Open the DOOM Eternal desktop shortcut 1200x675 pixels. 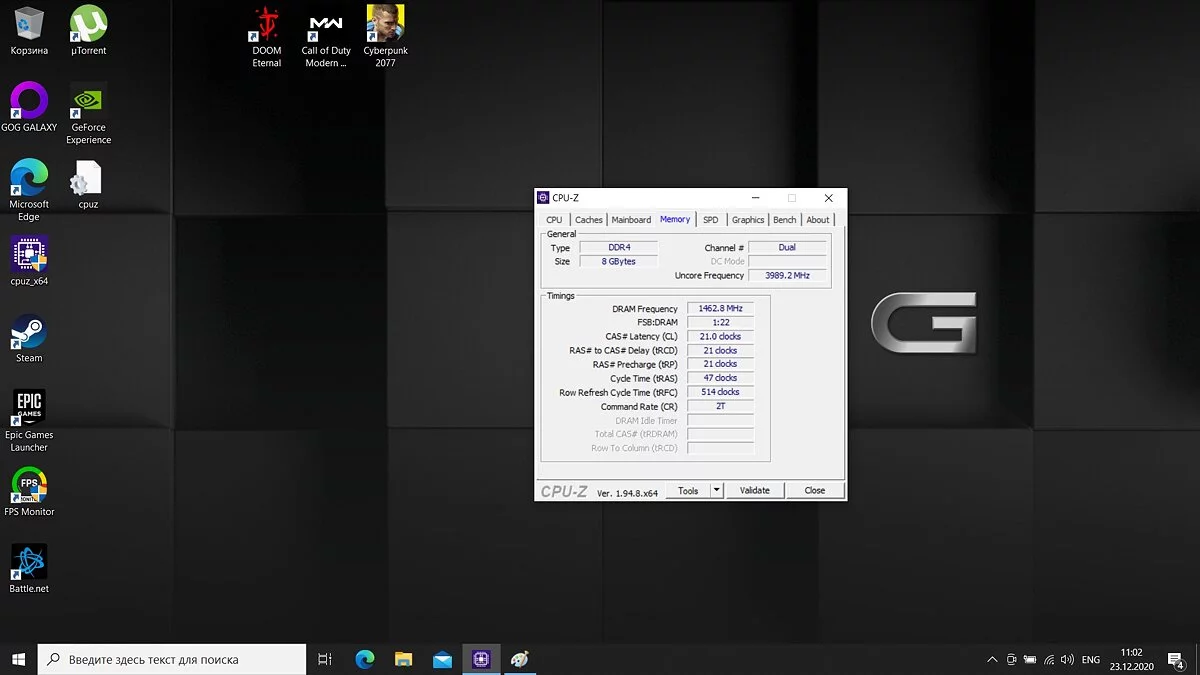coord(266,26)
